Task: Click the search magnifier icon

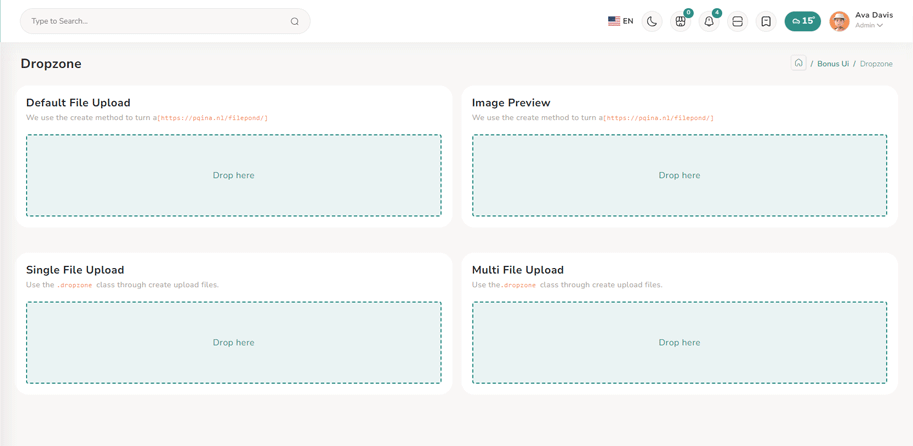Action: [x=295, y=21]
